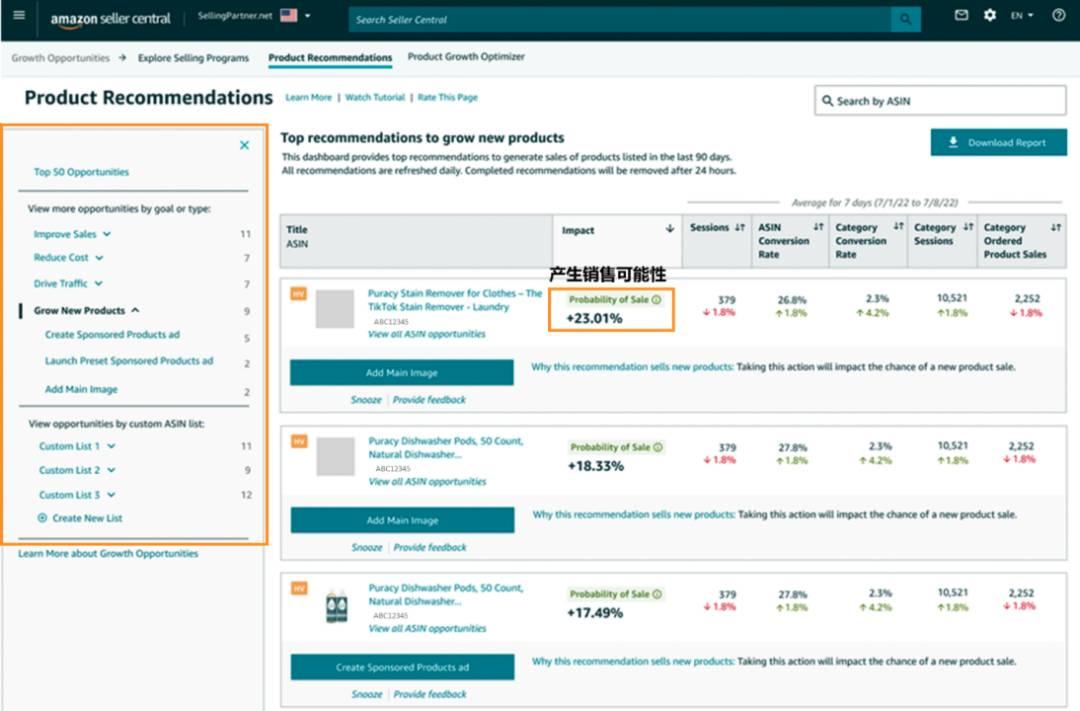1080x711 pixels.
Task: Click the Create New List label
Action: click(x=87, y=518)
